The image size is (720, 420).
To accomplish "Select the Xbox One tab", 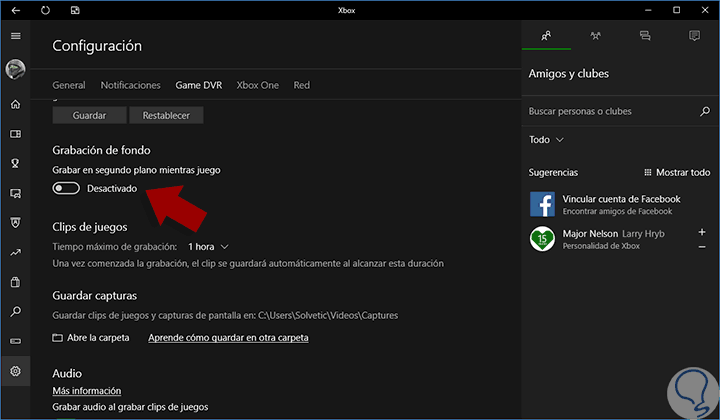I will point(258,85).
